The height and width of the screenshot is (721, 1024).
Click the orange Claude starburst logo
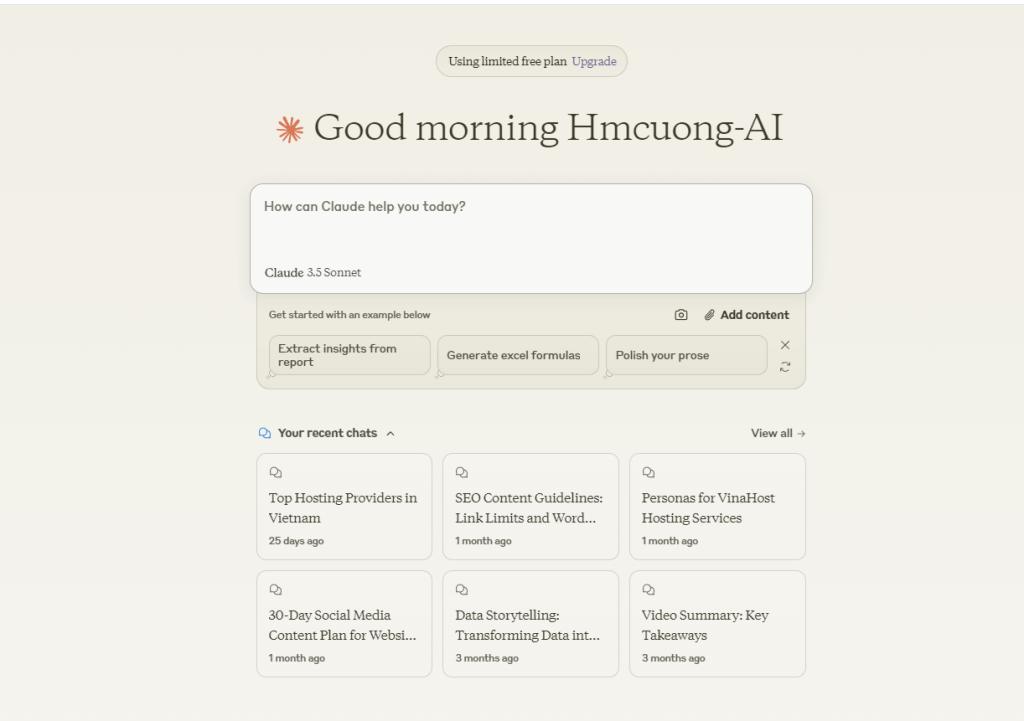(290, 129)
